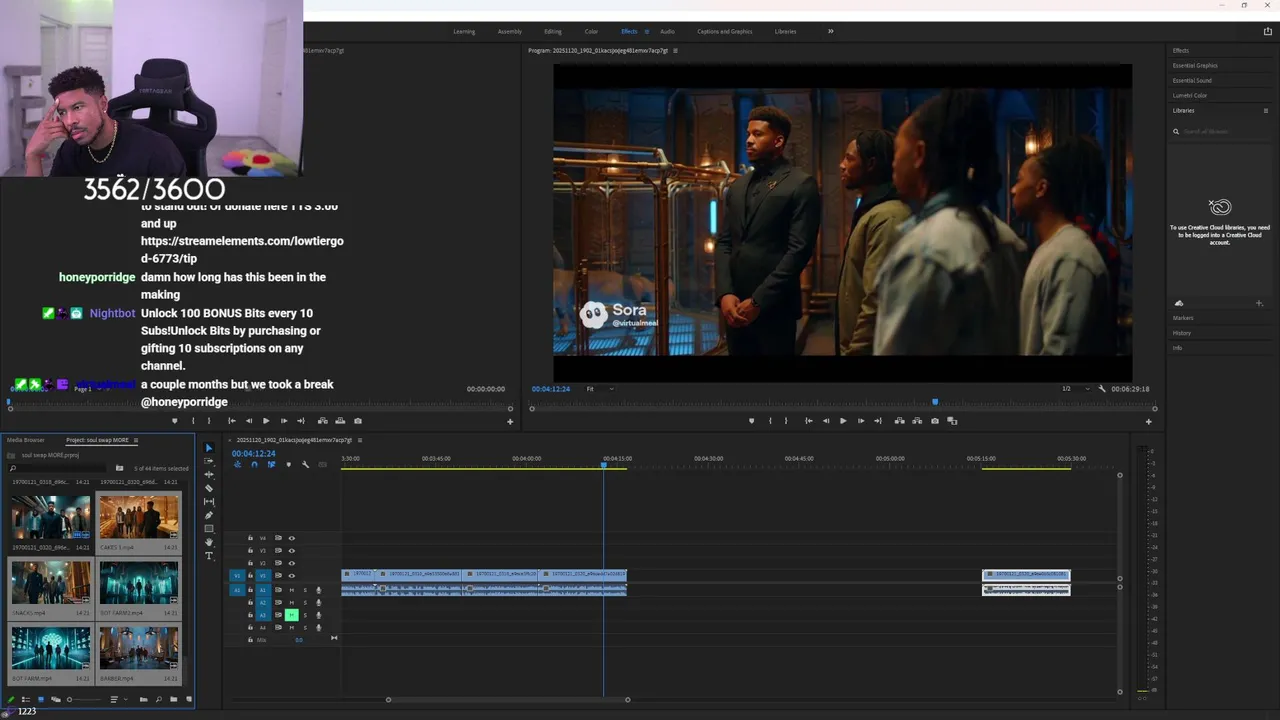
Task: Open the Captions and Graphics workspace
Action: coord(725,31)
